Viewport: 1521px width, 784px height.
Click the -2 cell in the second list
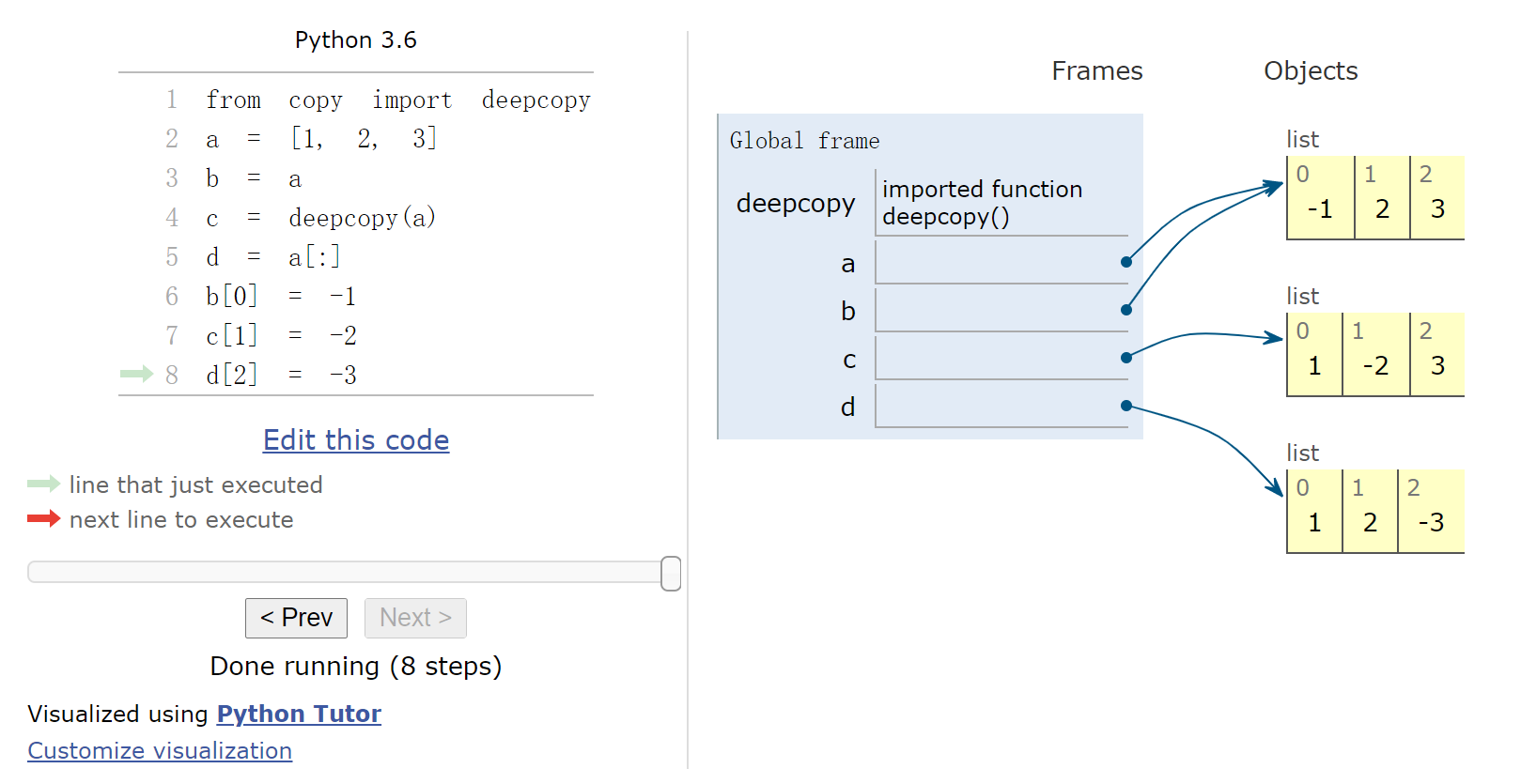[1375, 366]
